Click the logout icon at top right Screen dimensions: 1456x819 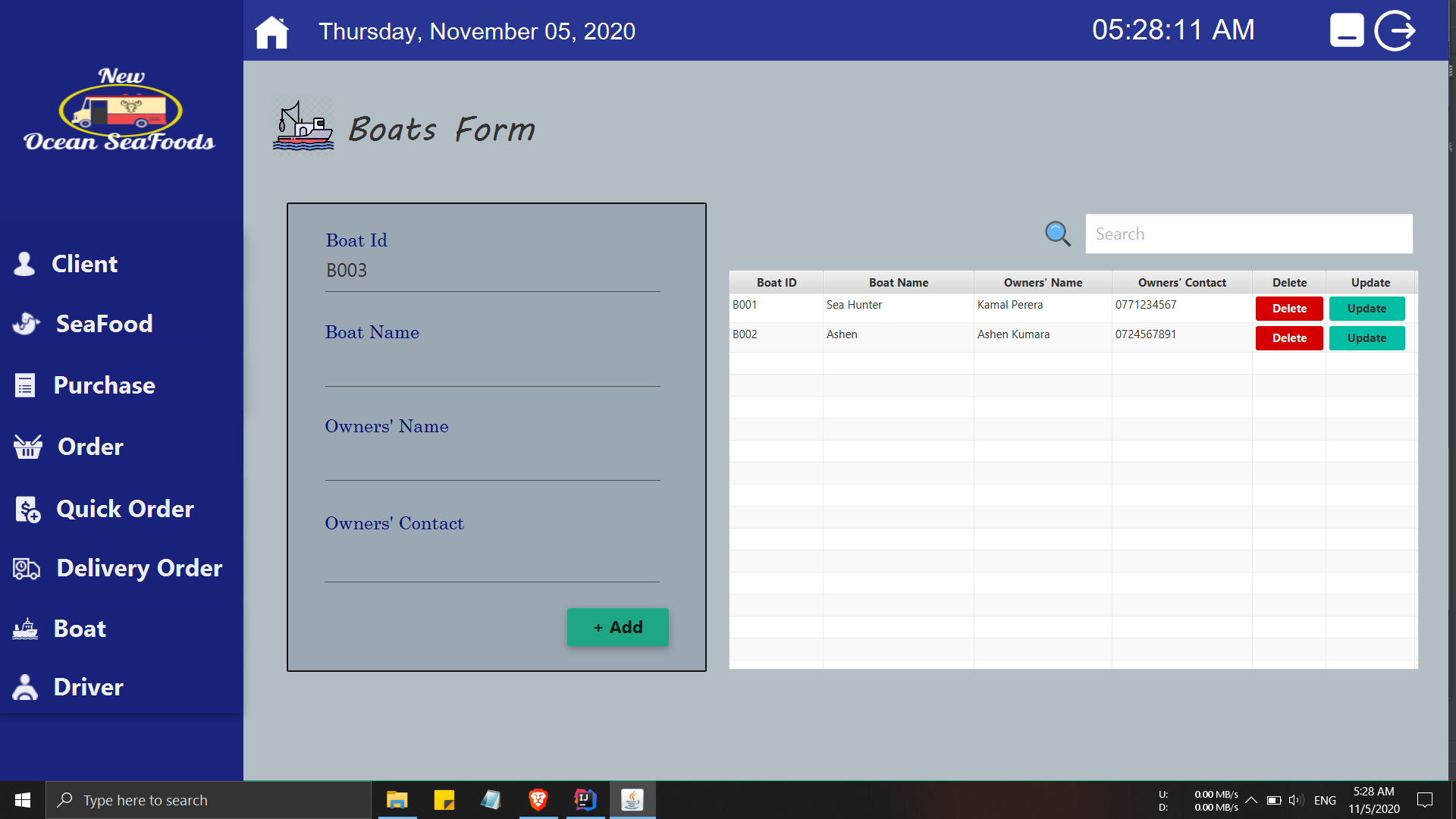(1395, 30)
